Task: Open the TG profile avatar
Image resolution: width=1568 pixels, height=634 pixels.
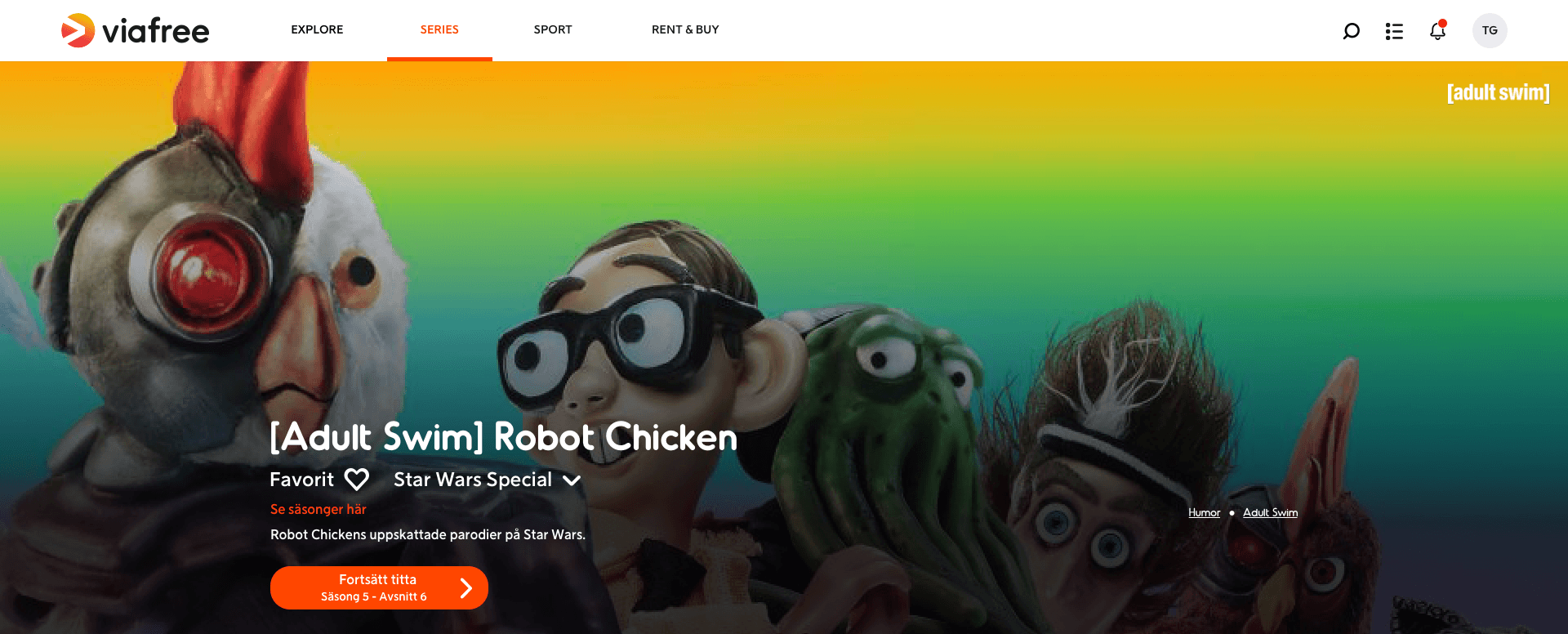Action: click(x=1490, y=30)
